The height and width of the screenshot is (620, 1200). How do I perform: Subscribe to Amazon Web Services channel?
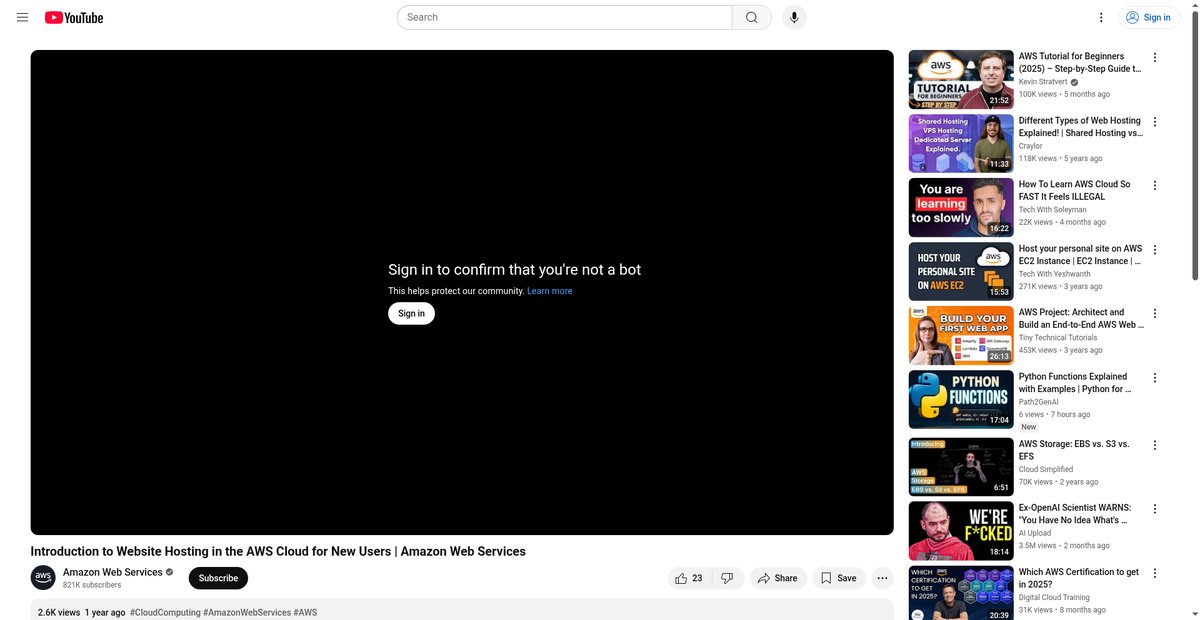[218, 578]
